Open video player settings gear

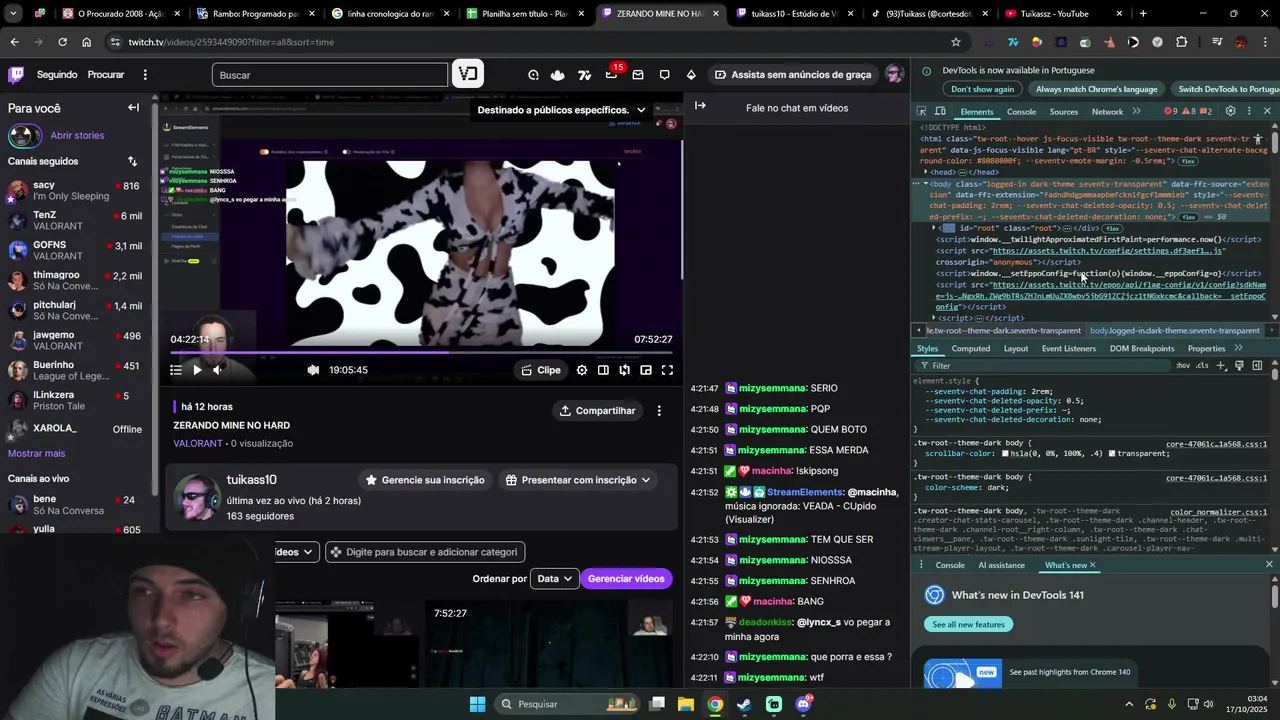pyautogui.click(x=582, y=370)
